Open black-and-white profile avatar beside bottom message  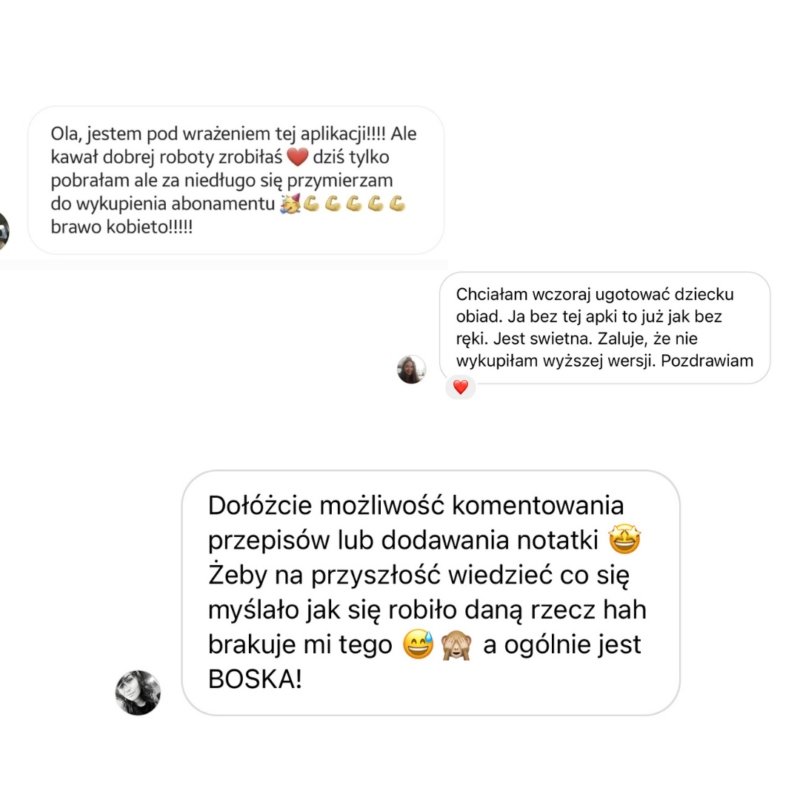pyautogui.click(x=138, y=692)
